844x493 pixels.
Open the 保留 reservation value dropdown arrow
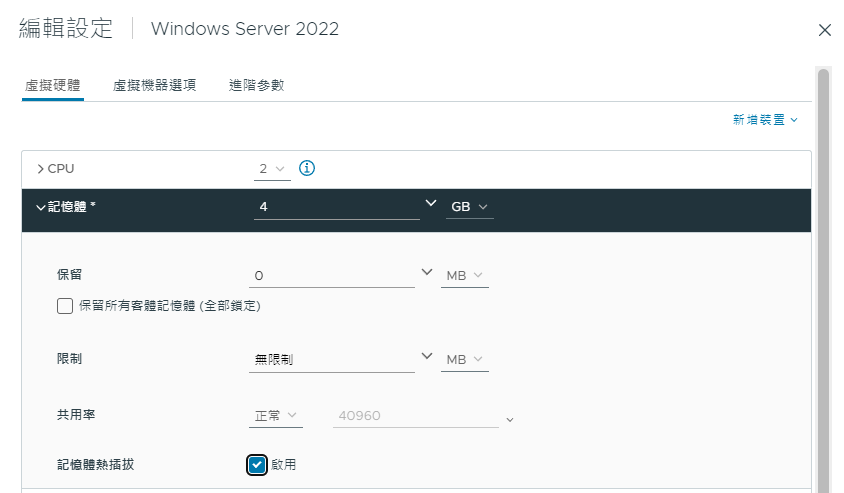point(427,272)
